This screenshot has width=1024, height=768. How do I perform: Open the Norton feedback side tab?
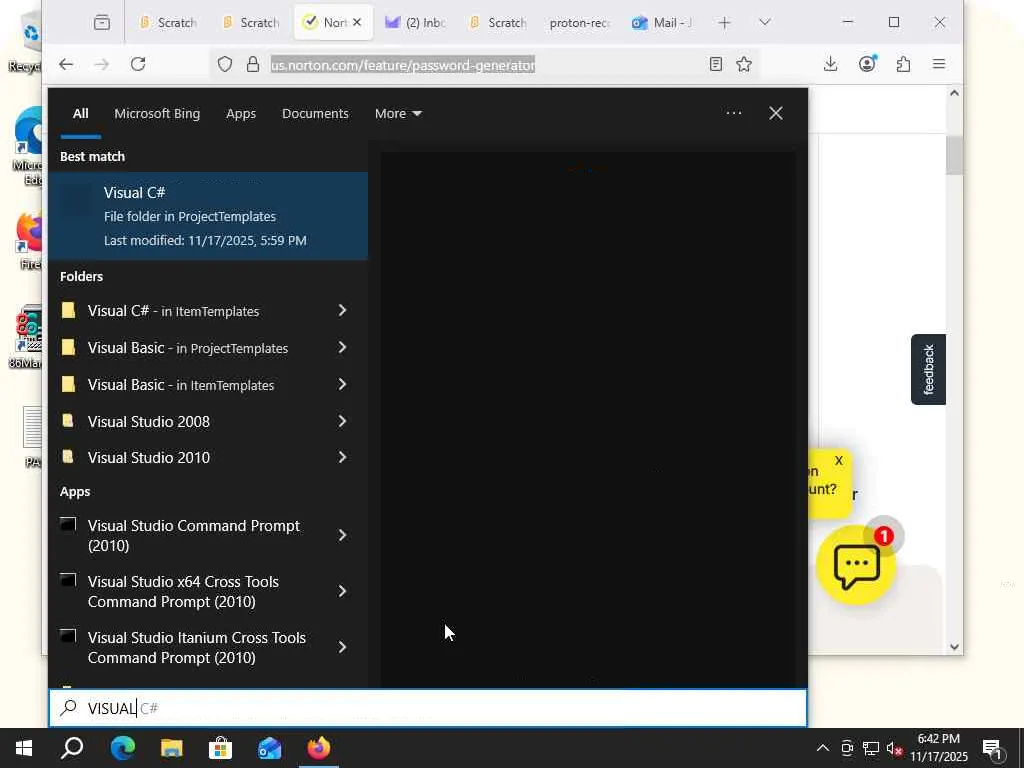pyautogui.click(x=928, y=370)
